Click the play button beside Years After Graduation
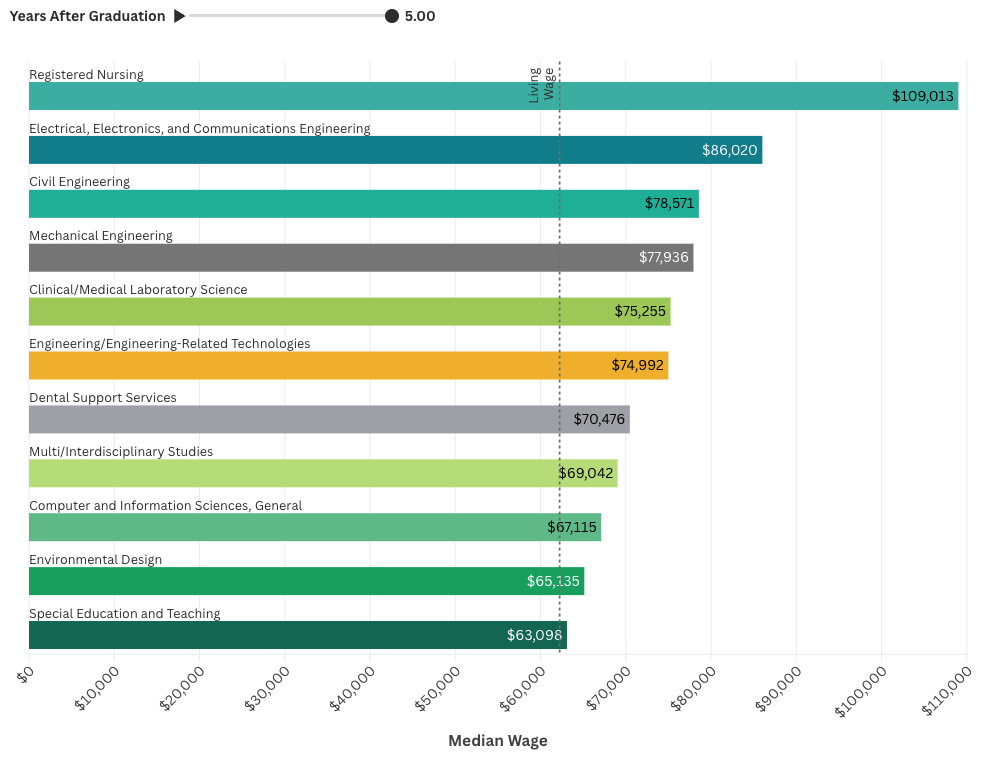Screen dimensions: 995x764 (x=180, y=16)
